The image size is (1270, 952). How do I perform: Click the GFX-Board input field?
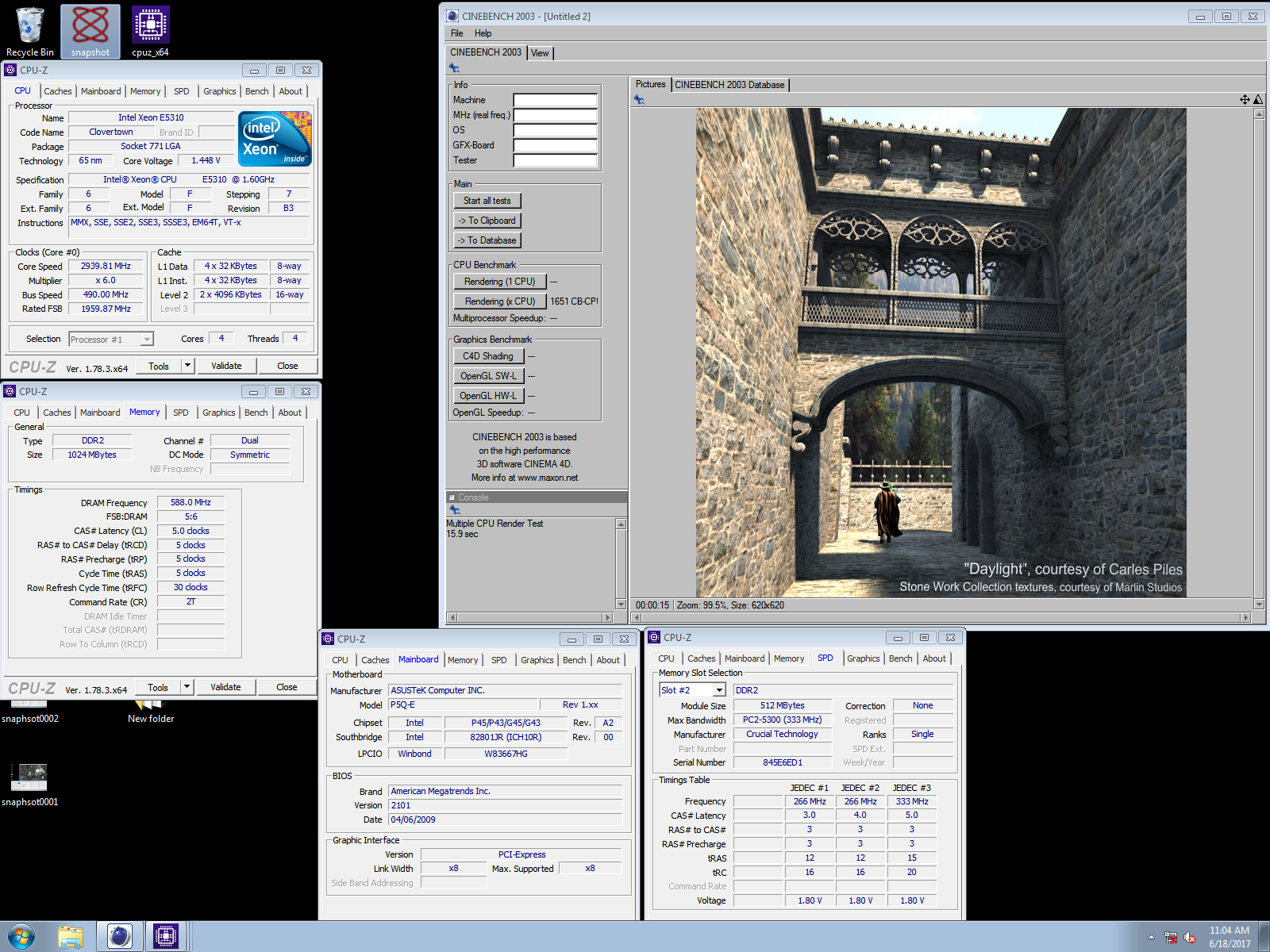coord(555,145)
